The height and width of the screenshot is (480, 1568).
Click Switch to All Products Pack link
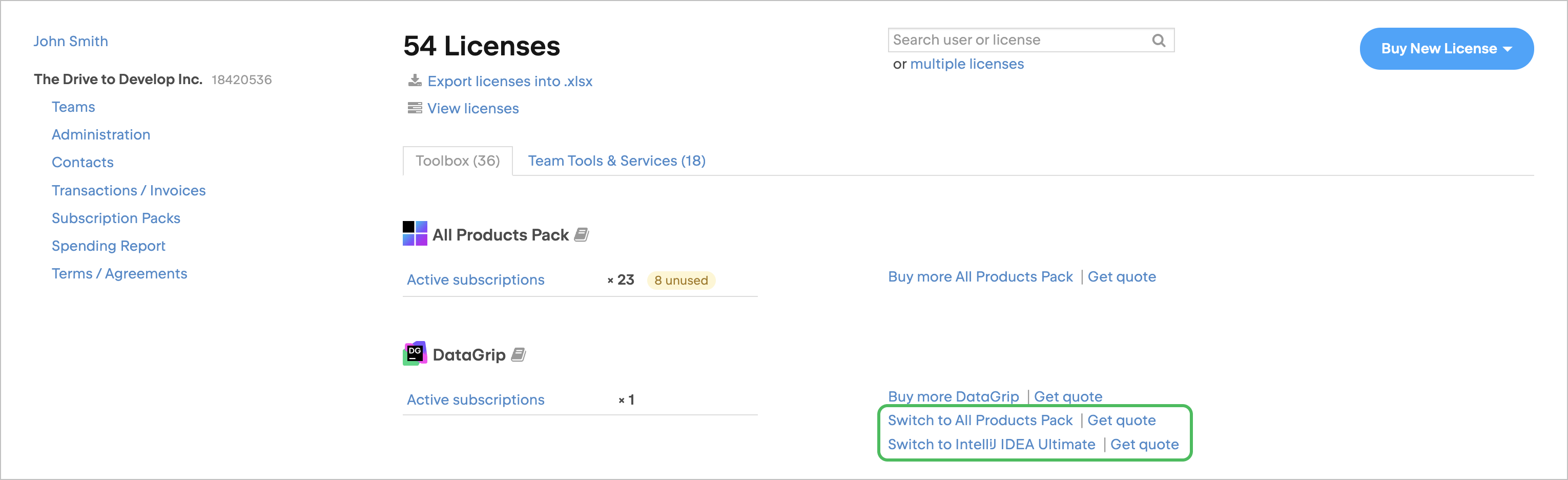(x=979, y=421)
